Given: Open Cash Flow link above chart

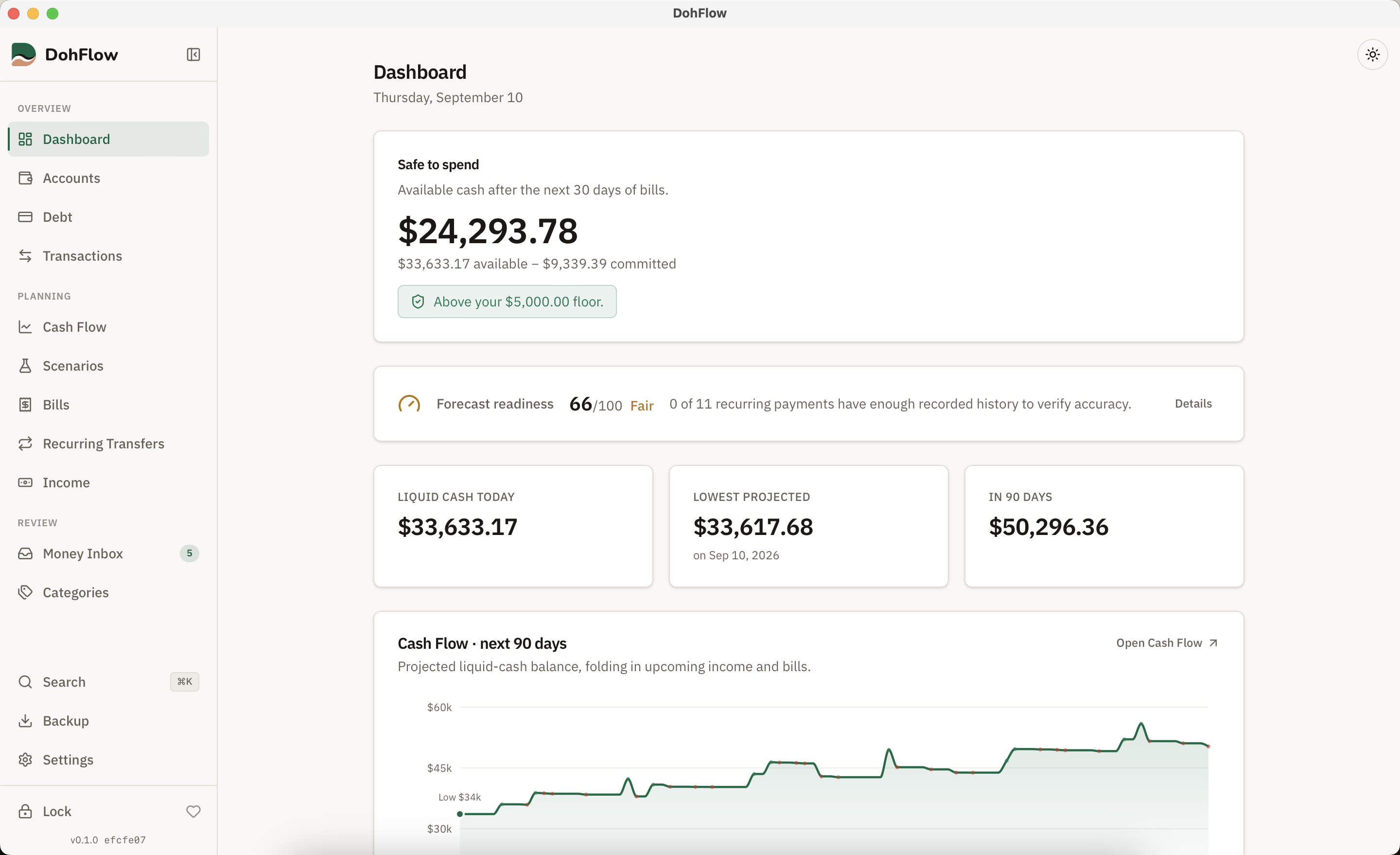Looking at the screenshot, I should 1167,643.
